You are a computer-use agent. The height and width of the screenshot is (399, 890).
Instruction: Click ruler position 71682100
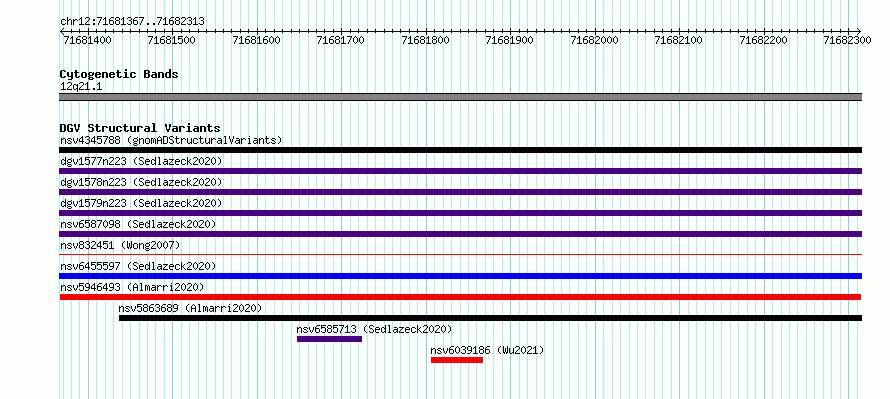679,40
